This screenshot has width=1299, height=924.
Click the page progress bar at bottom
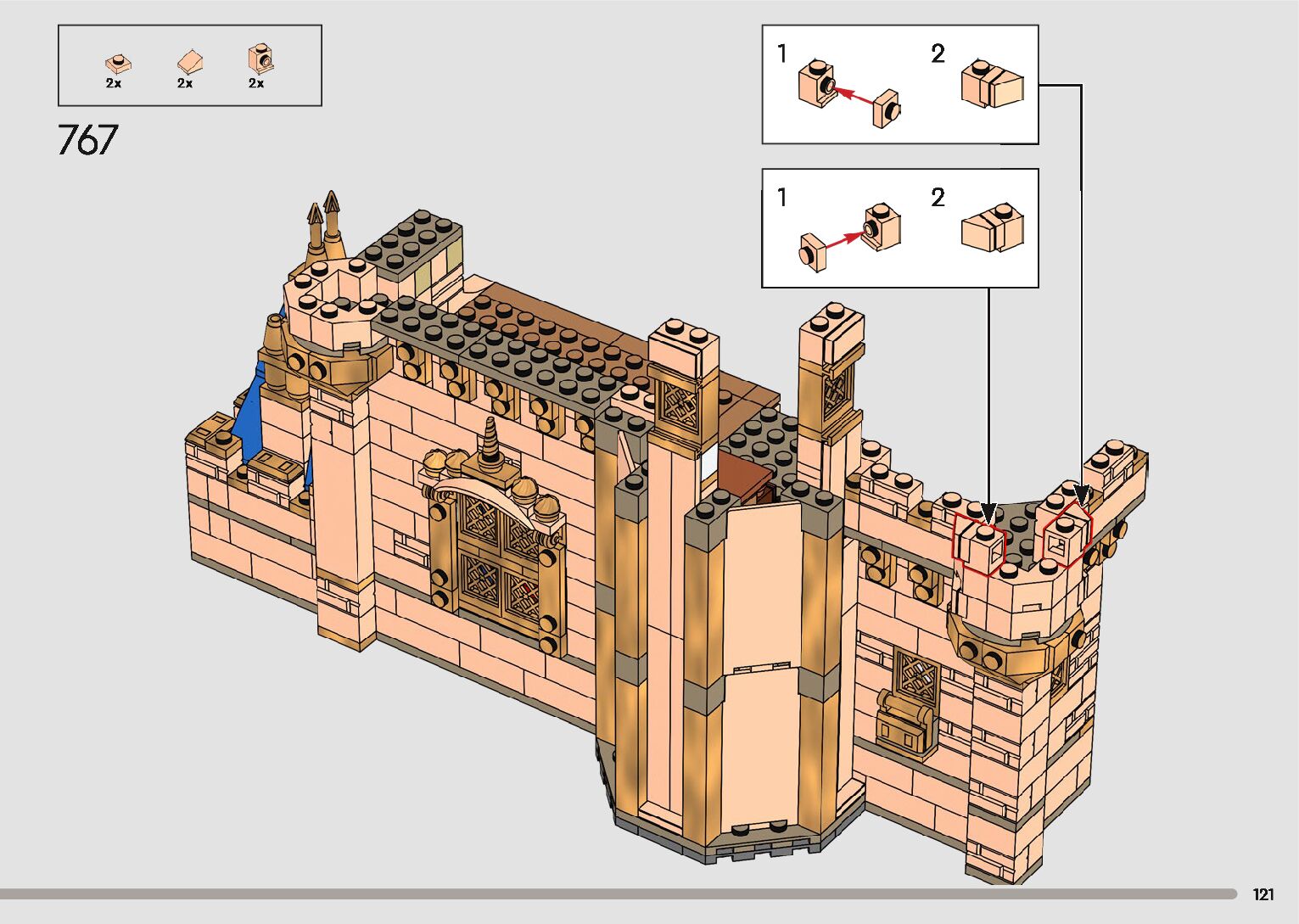pyautogui.click(x=618, y=893)
